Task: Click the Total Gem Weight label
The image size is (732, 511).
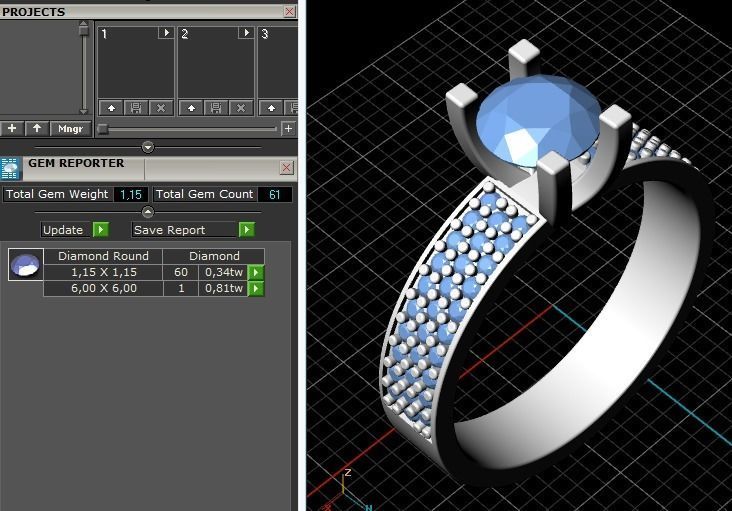Action: pos(57,194)
